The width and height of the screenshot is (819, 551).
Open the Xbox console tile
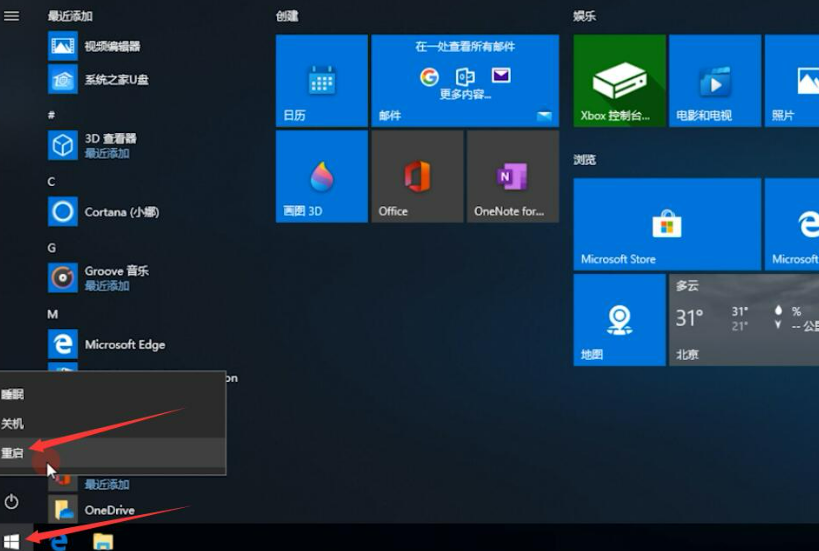pyautogui.click(x=619, y=80)
